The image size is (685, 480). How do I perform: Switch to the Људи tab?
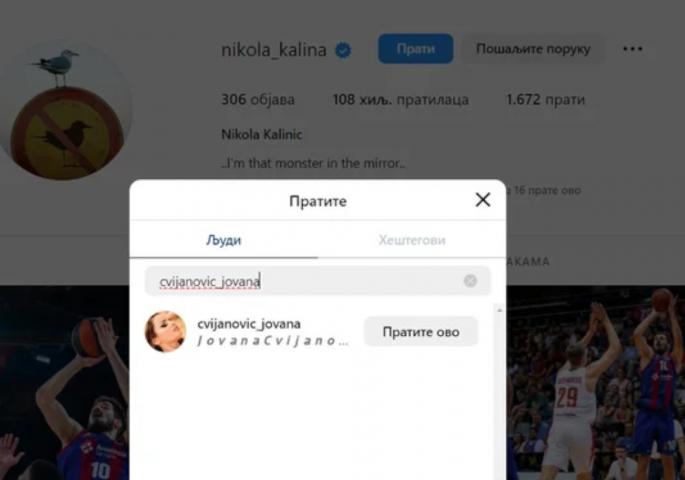point(224,240)
